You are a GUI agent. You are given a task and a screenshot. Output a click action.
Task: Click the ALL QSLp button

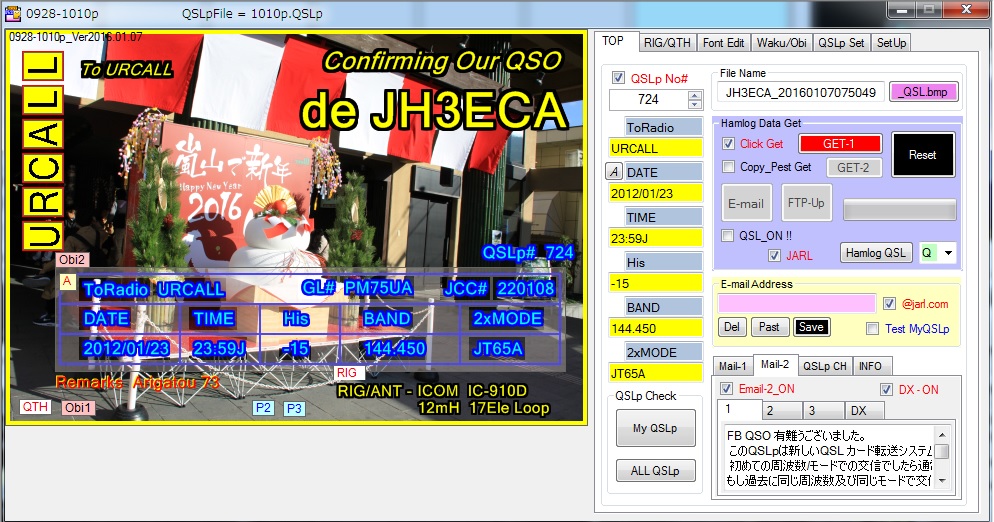655,471
